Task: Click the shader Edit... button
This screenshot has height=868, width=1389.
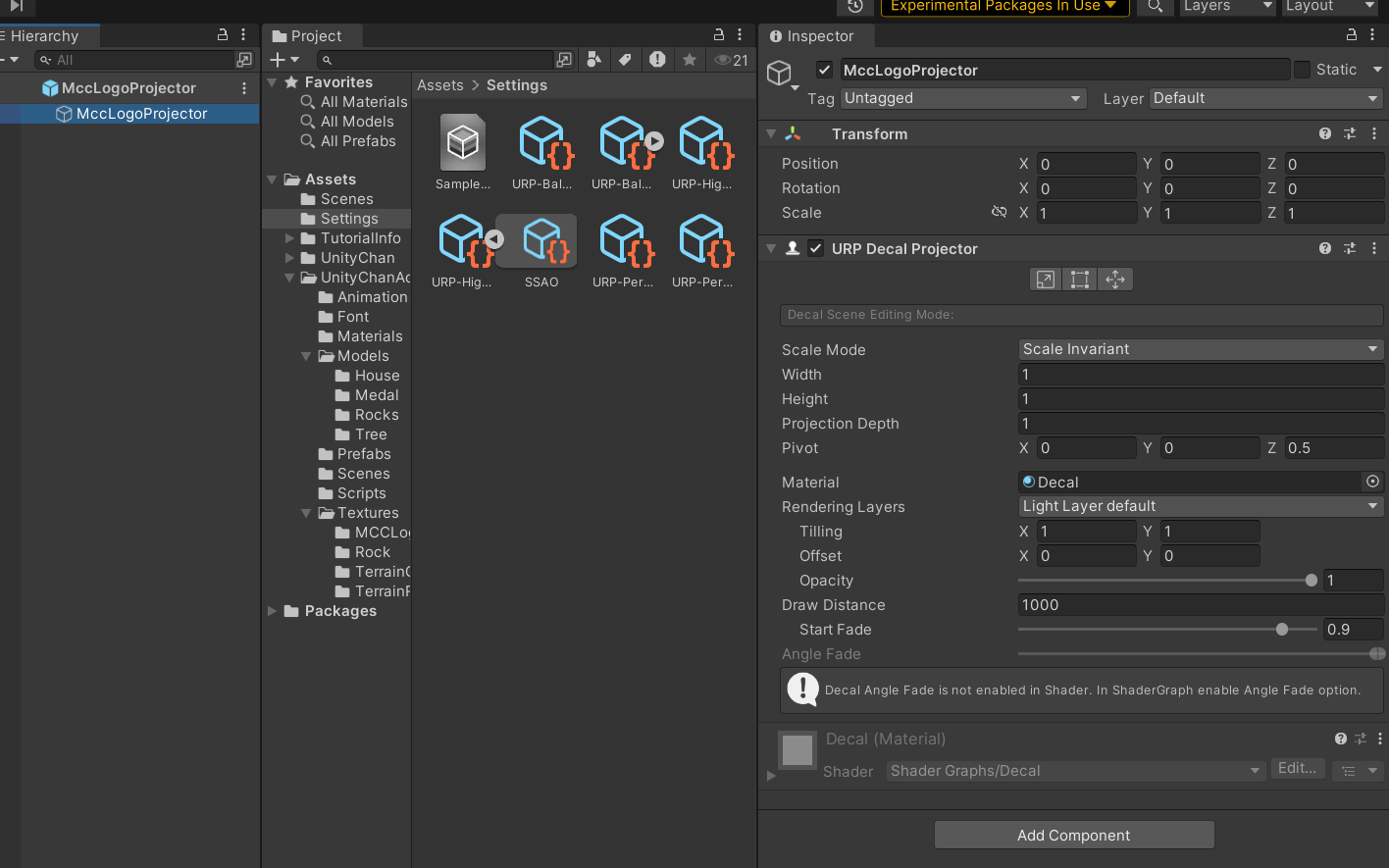Action: (x=1297, y=769)
